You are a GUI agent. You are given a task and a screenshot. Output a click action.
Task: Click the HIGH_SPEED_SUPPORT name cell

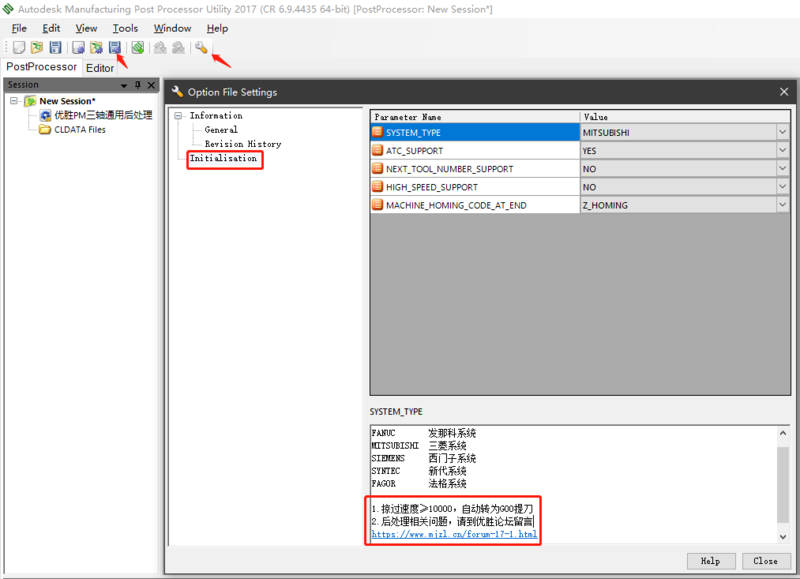coord(475,187)
